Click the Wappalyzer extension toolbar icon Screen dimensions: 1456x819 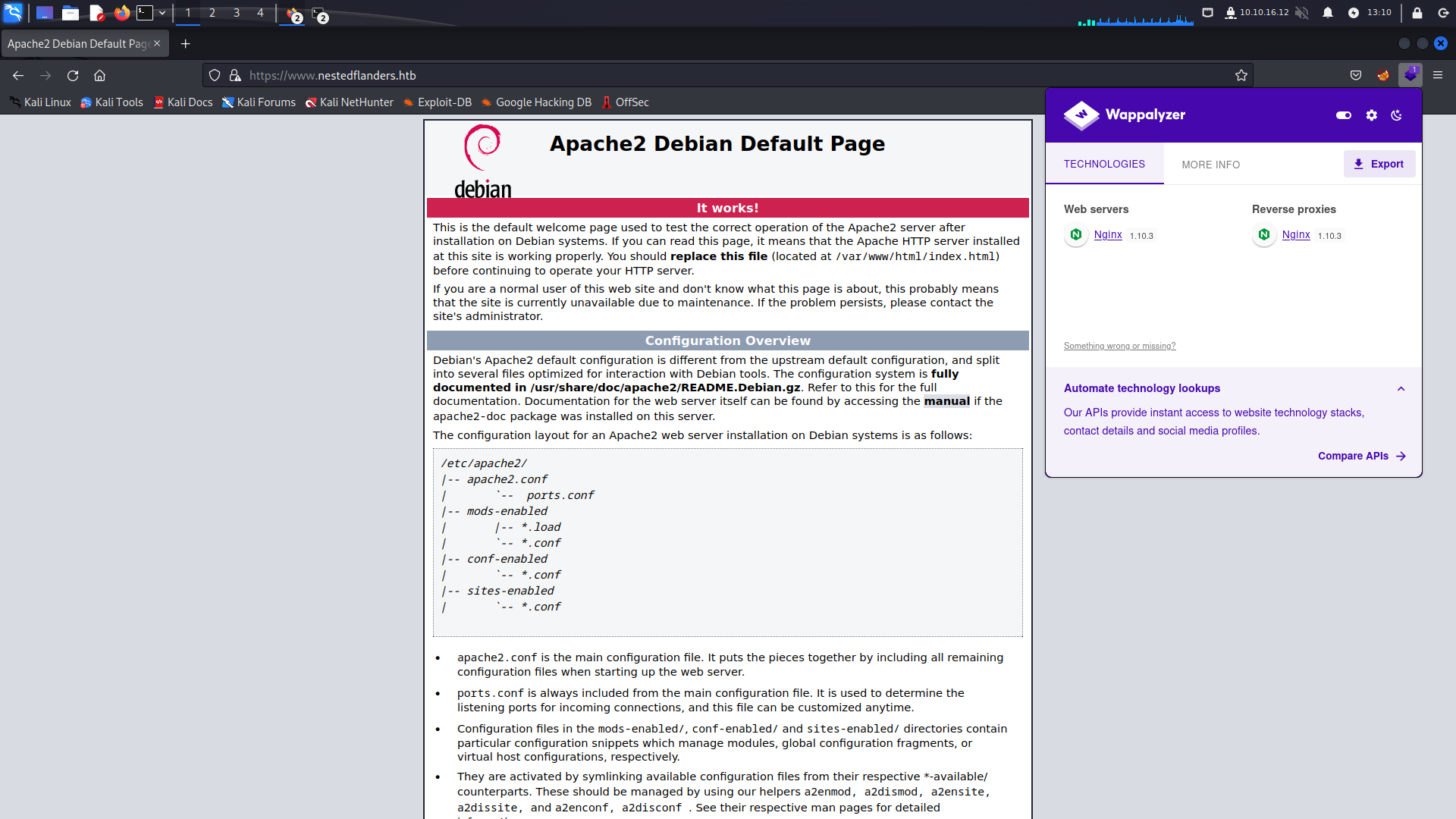[x=1410, y=75]
